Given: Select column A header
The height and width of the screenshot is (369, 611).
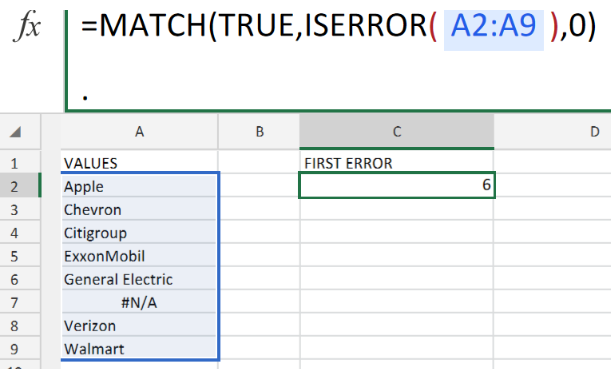Looking at the screenshot, I should tap(140, 132).
